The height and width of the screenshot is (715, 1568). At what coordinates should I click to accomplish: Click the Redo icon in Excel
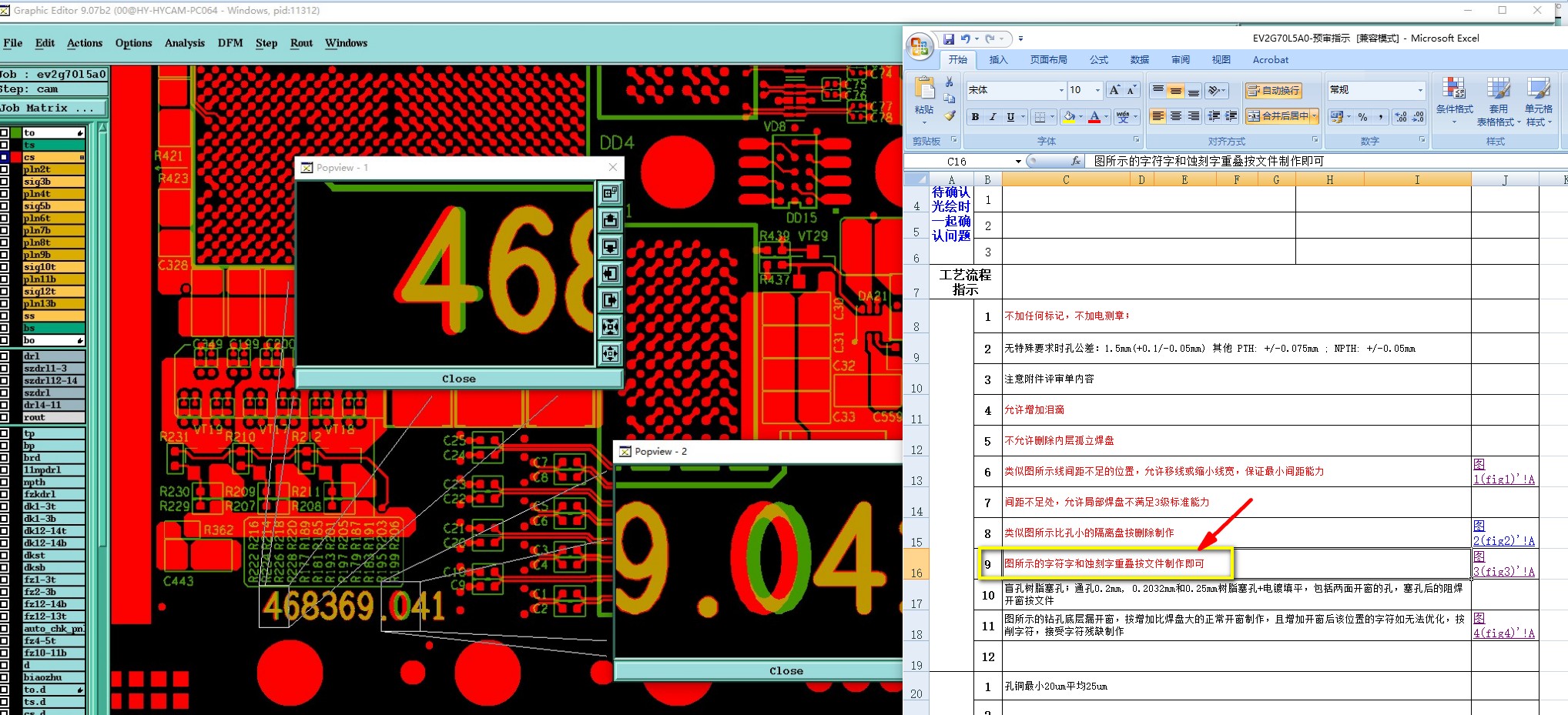990,38
